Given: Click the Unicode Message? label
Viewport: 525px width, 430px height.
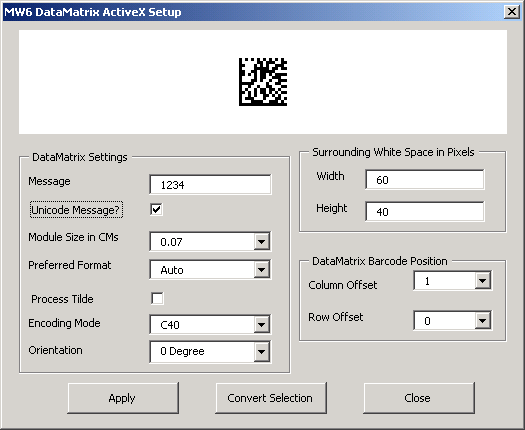Looking at the screenshot, I should click(76, 210).
